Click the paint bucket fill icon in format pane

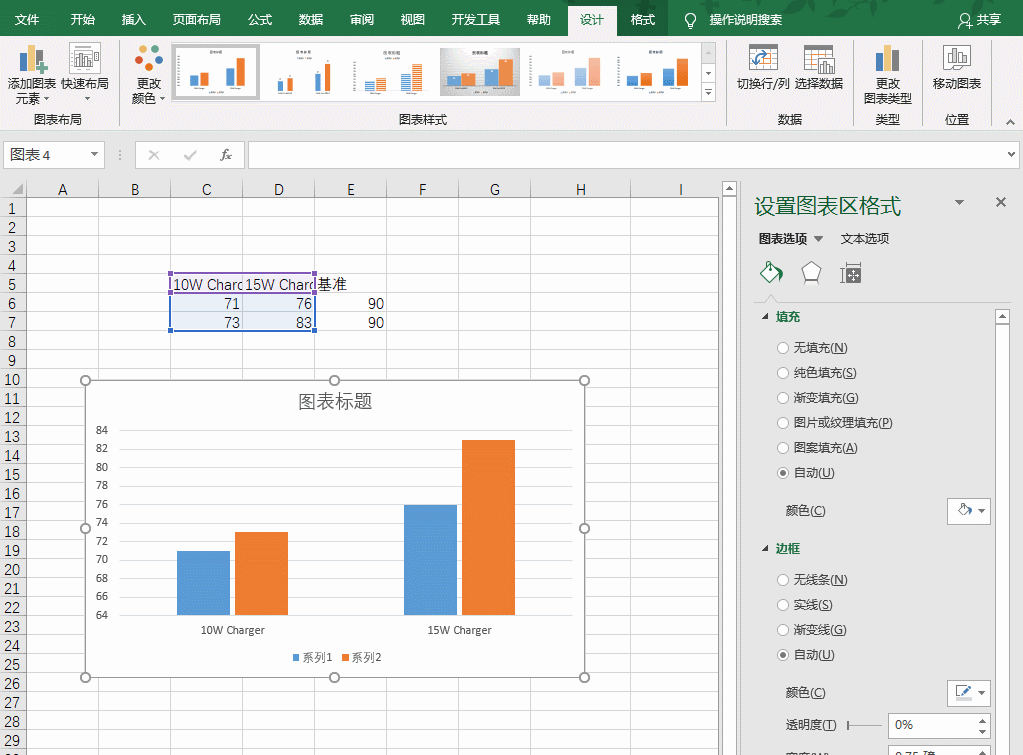pyautogui.click(x=769, y=272)
